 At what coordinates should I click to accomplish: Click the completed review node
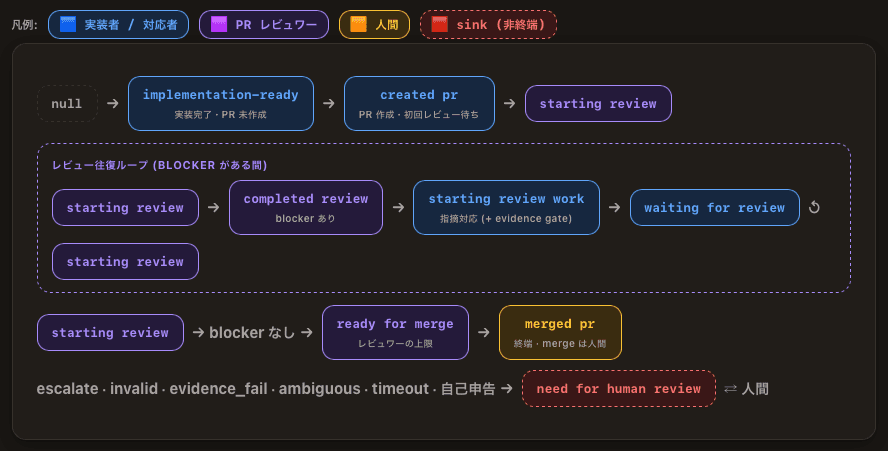click(x=306, y=207)
